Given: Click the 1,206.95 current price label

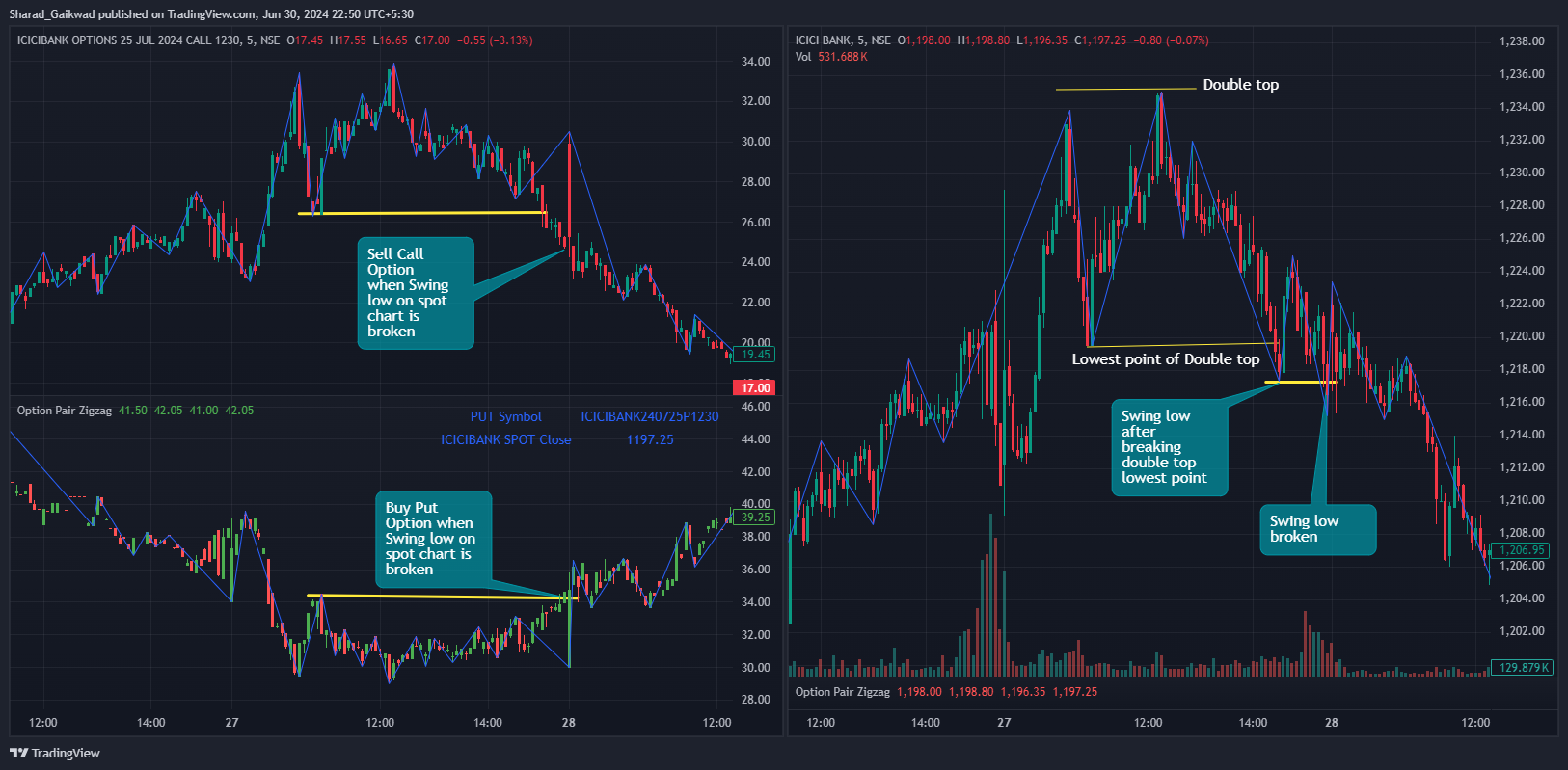Looking at the screenshot, I should [x=1522, y=550].
